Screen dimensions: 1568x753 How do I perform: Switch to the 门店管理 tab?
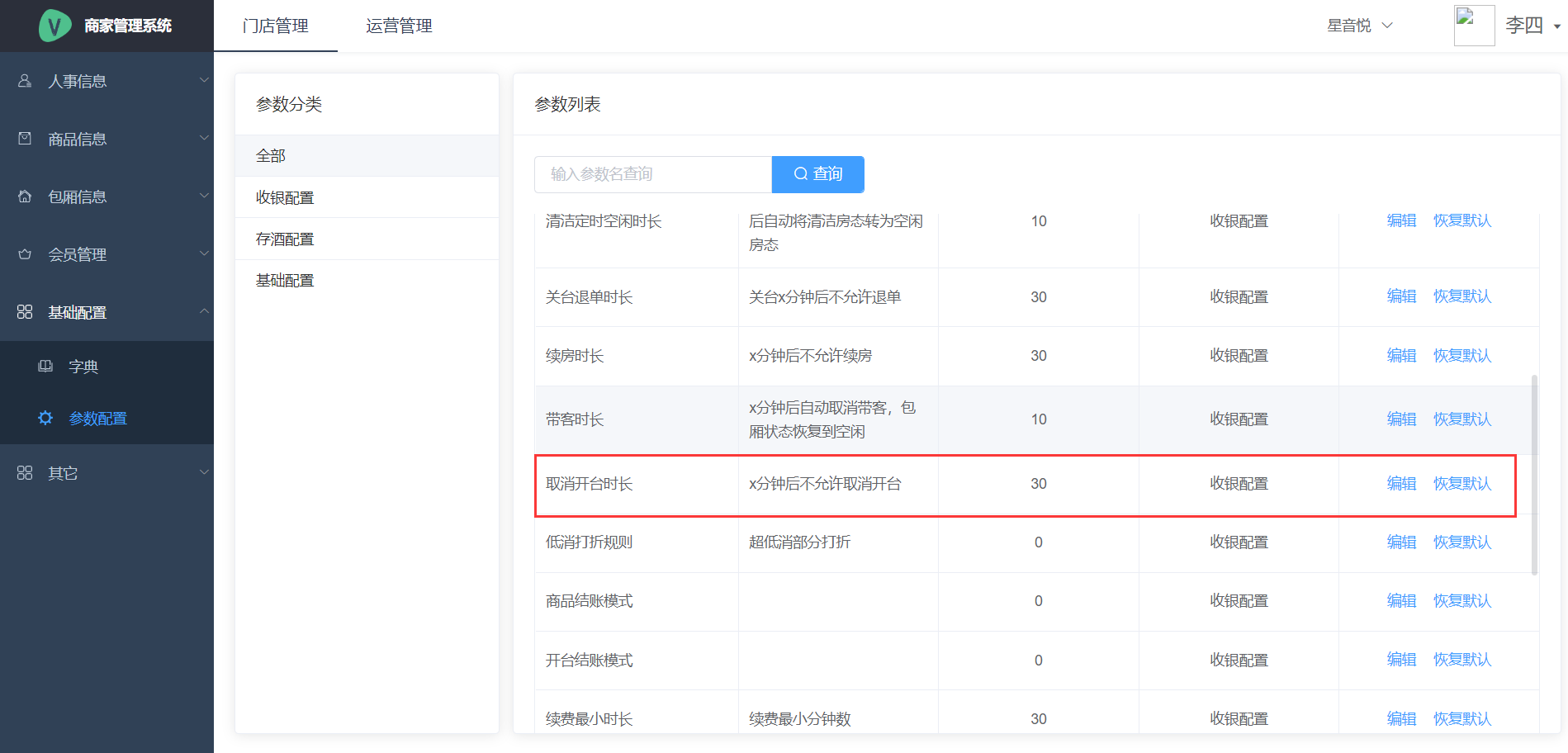pyautogui.click(x=276, y=26)
